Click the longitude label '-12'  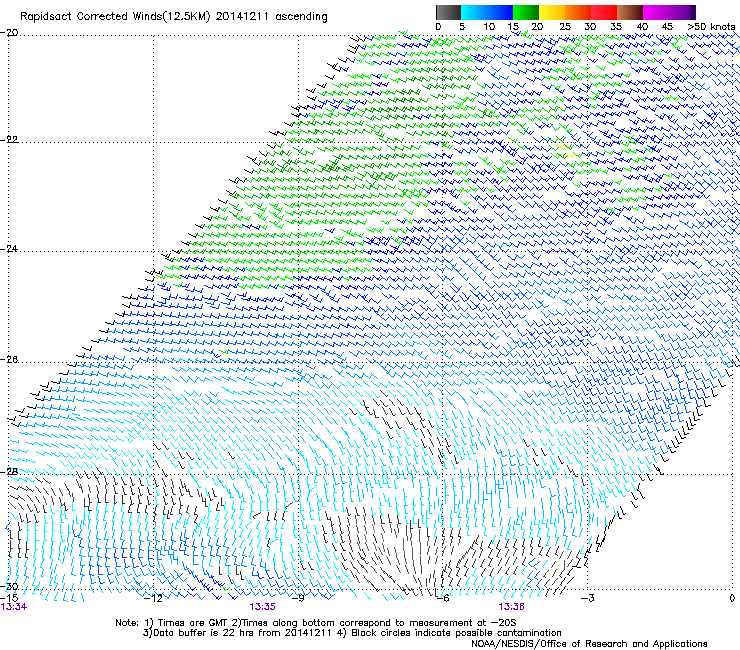pos(153,598)
